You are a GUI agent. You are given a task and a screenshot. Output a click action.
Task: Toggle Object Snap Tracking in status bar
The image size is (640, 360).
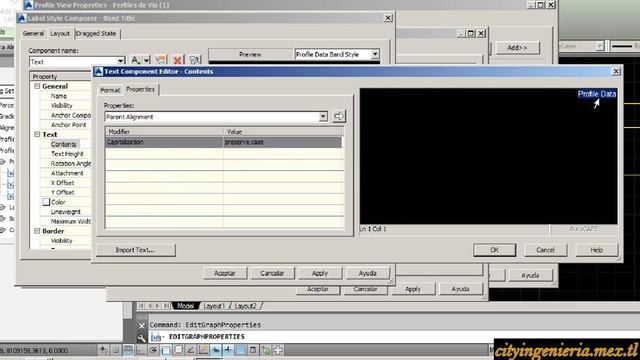191,350
